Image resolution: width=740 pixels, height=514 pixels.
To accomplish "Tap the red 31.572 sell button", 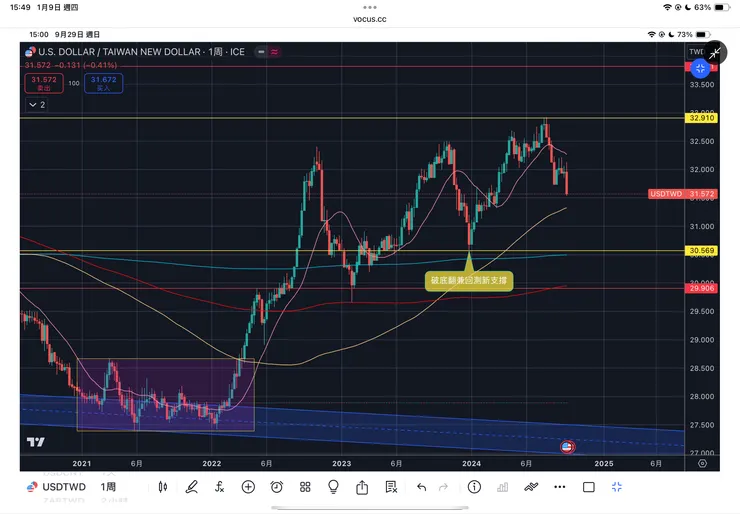I will (x=44, y=84).
